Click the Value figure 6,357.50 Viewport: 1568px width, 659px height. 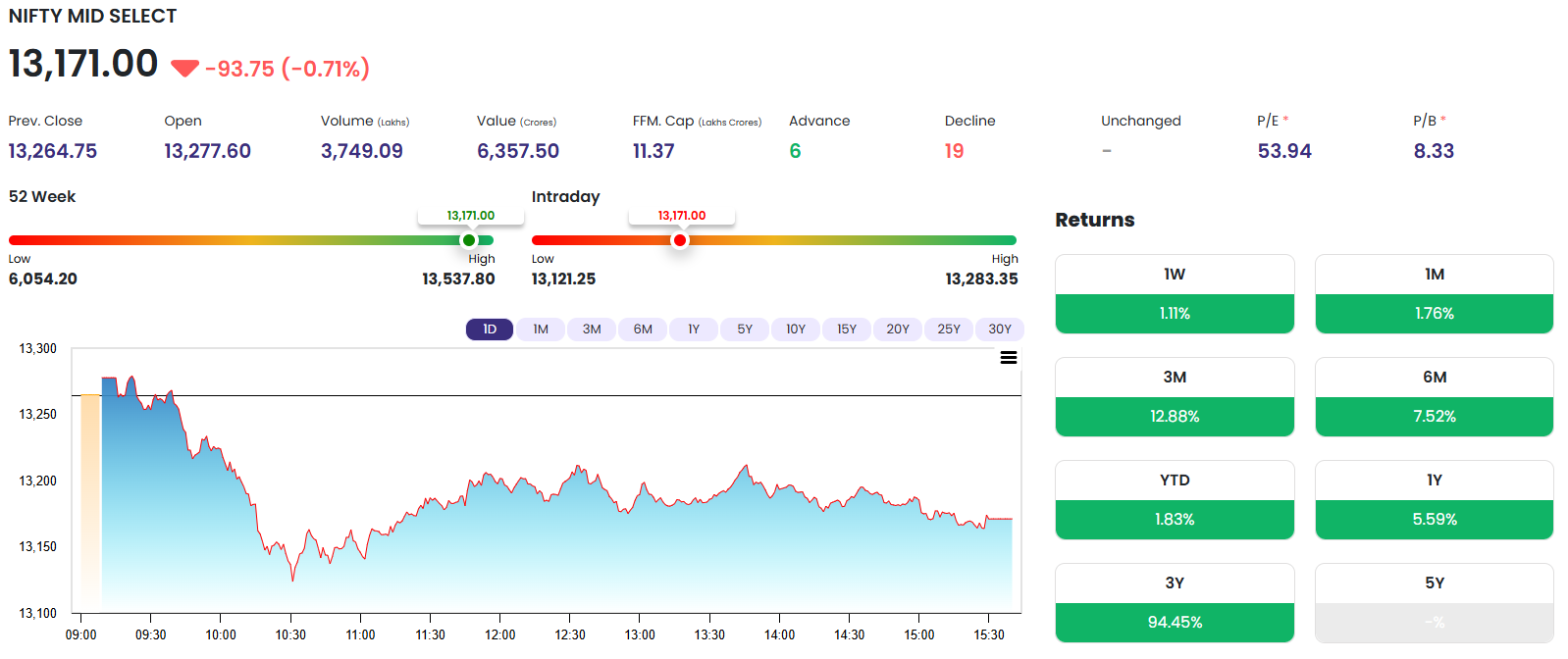[518, 151]
